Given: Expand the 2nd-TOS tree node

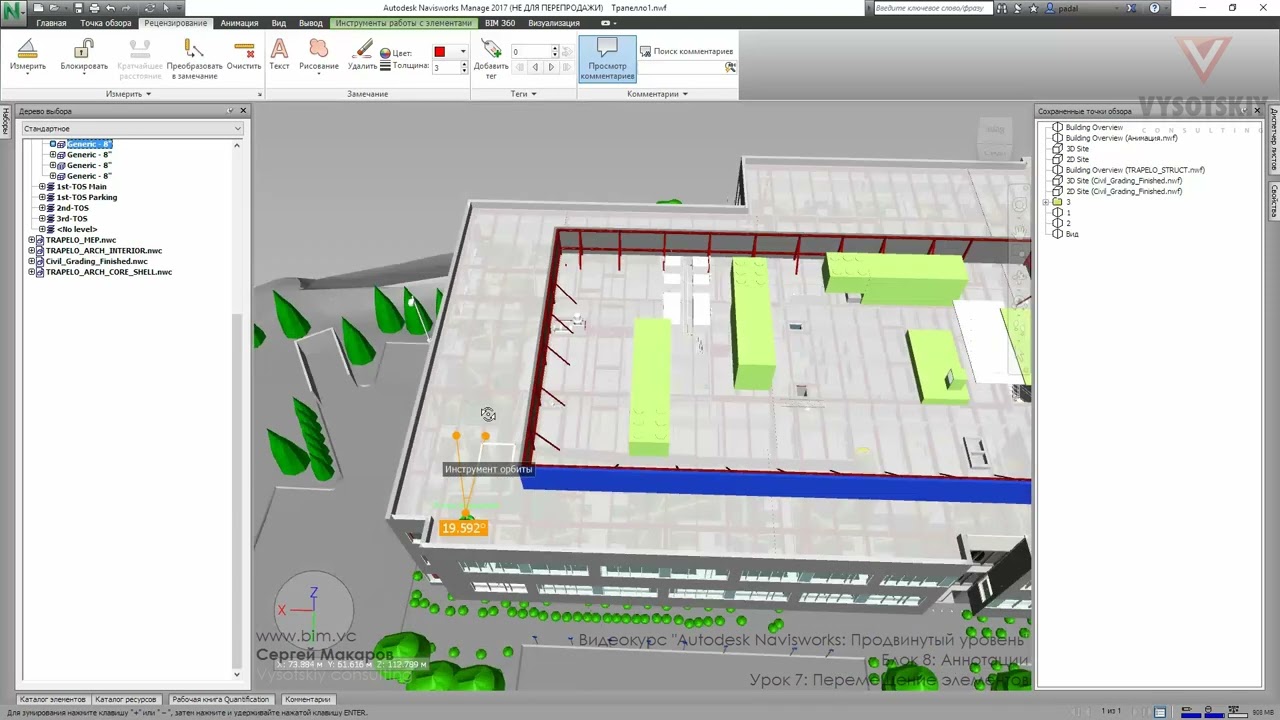Looking at the screenshot, I should click(x=43, y=208).
